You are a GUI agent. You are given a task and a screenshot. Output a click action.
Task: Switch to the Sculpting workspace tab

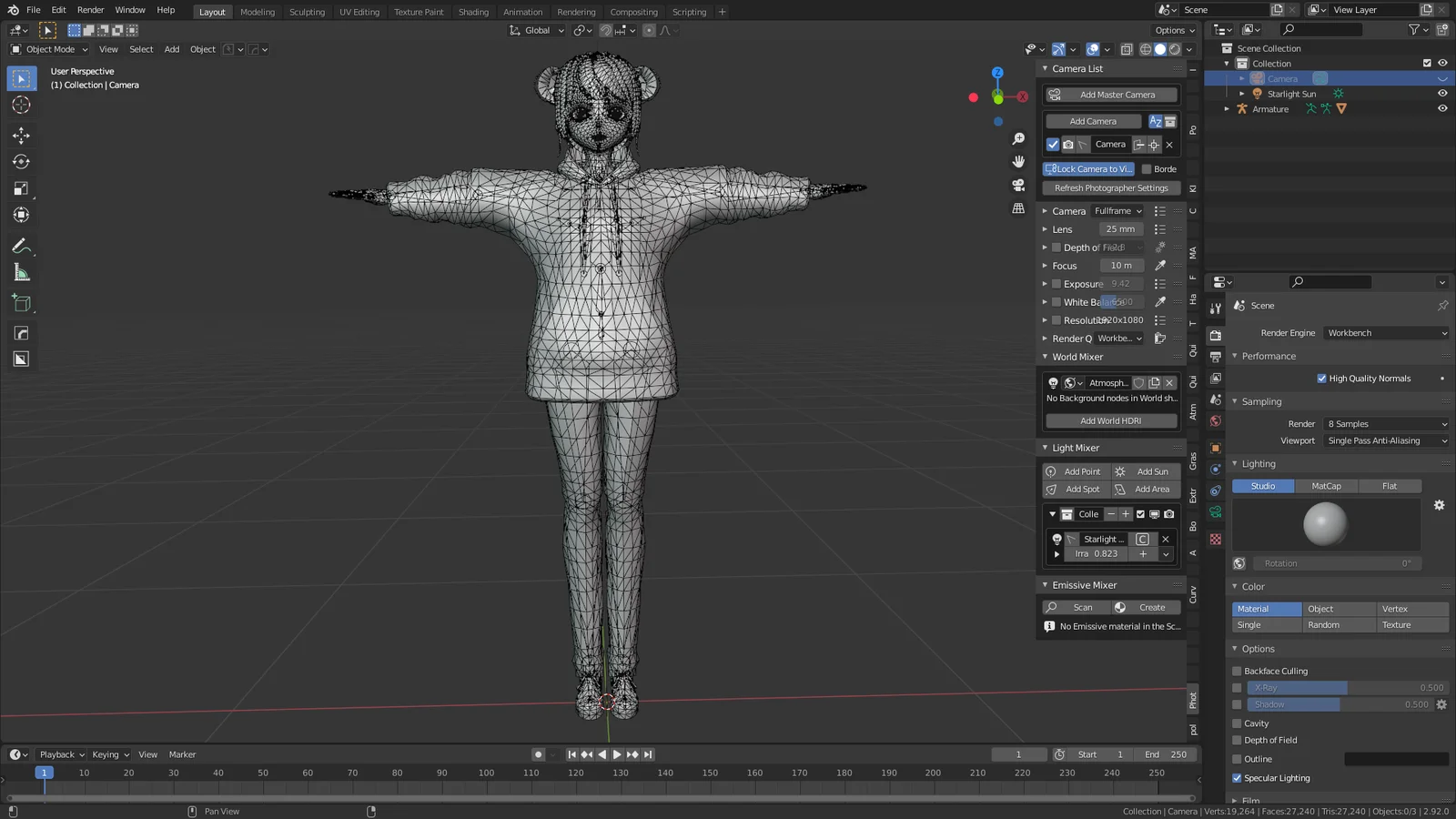pyautogui.click(x=307, y=12)
